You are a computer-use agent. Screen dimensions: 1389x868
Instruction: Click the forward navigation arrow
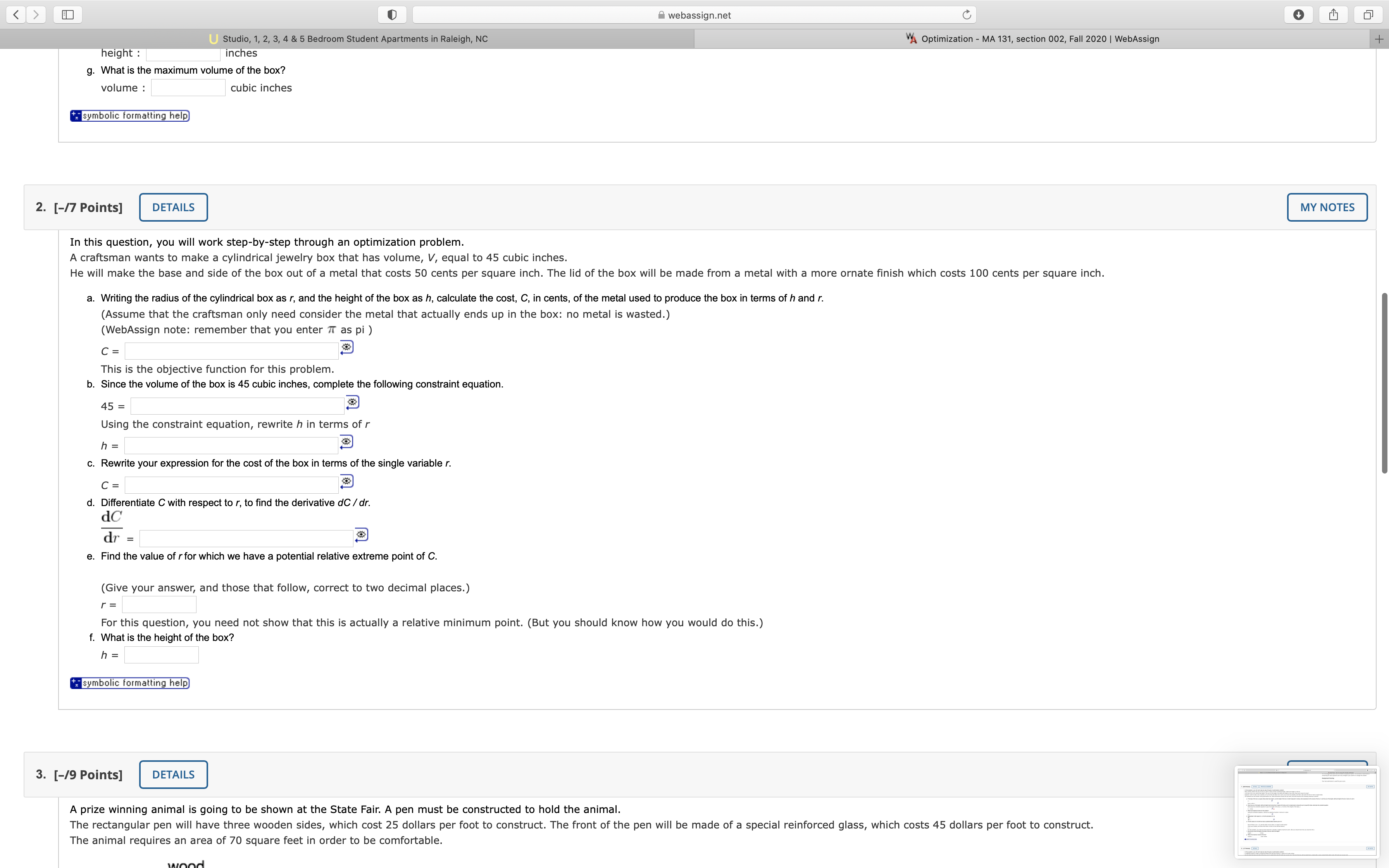click(35, 14)
